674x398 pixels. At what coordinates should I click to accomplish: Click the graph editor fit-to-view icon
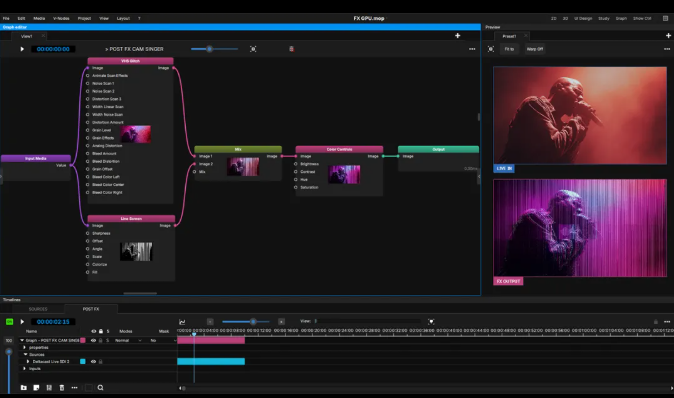[253, 49]
